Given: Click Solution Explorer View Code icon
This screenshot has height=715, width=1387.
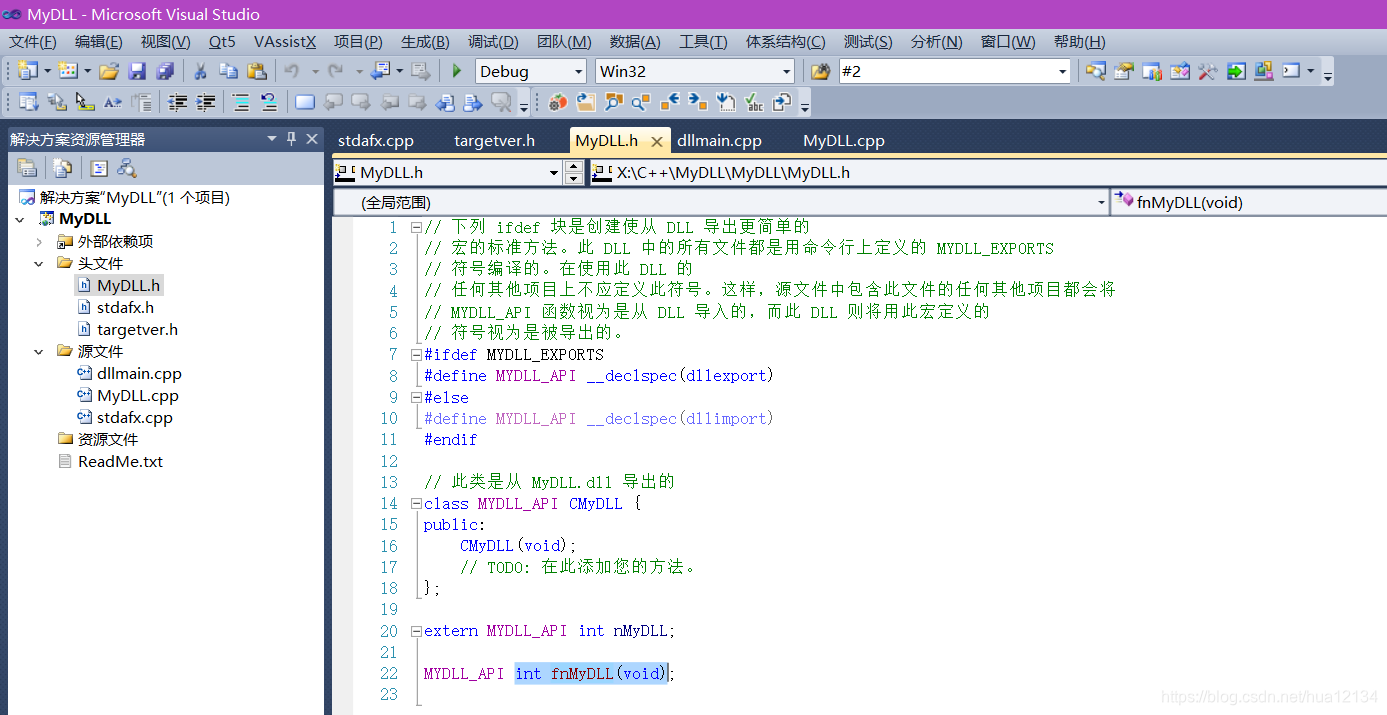Looking at the screenshot, I should coord(99,168).
